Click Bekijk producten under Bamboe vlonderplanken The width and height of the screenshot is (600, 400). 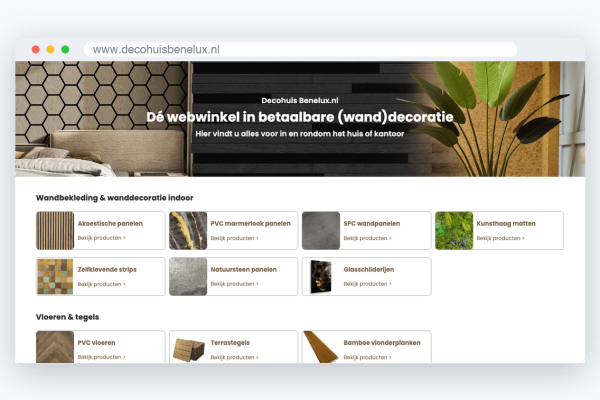367,357
